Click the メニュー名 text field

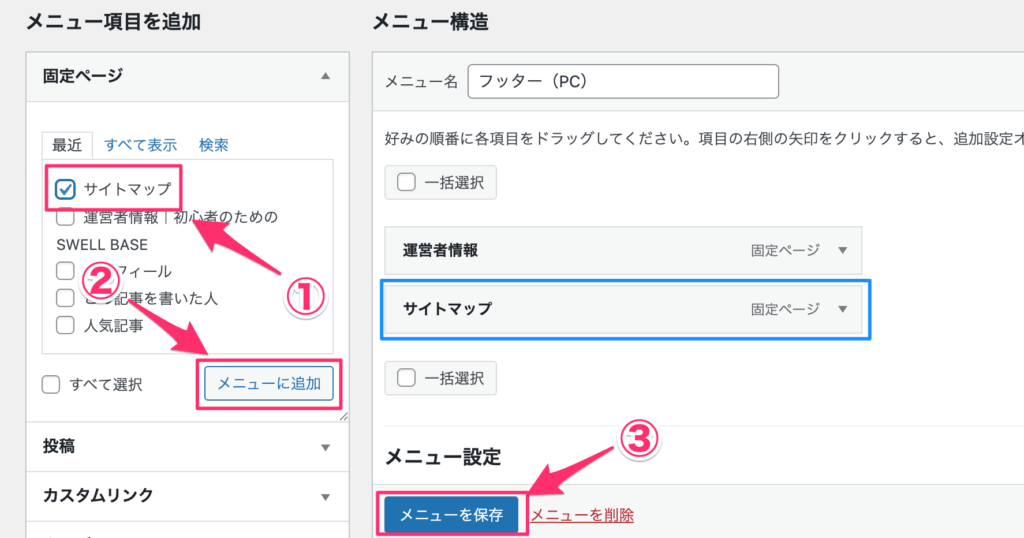[622, 81]
